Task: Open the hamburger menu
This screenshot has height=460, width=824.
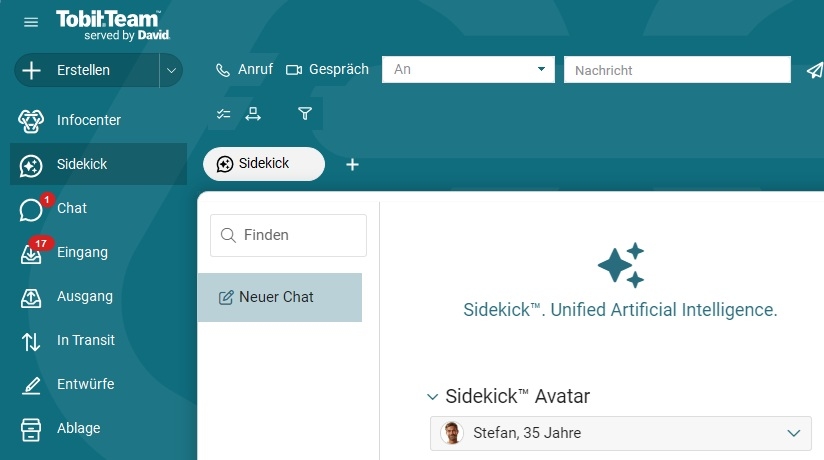Action: coord(31,22)
